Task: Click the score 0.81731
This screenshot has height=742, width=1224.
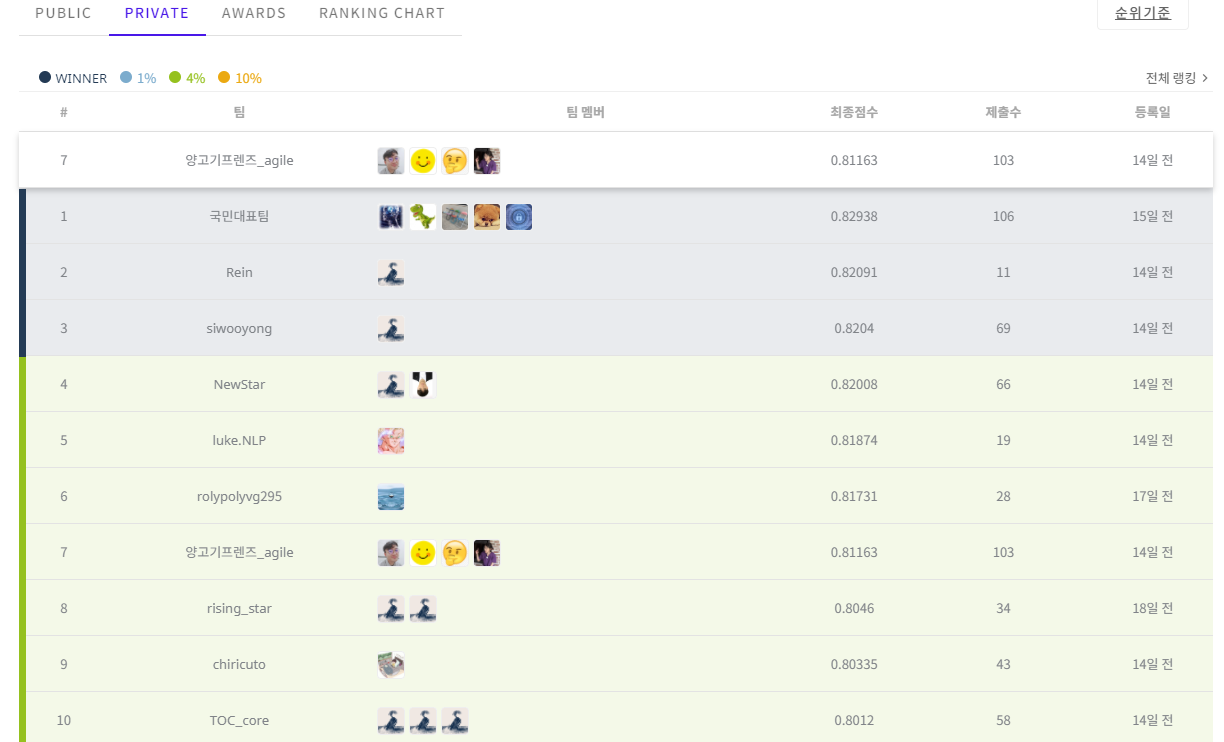Action: [854, 496]
